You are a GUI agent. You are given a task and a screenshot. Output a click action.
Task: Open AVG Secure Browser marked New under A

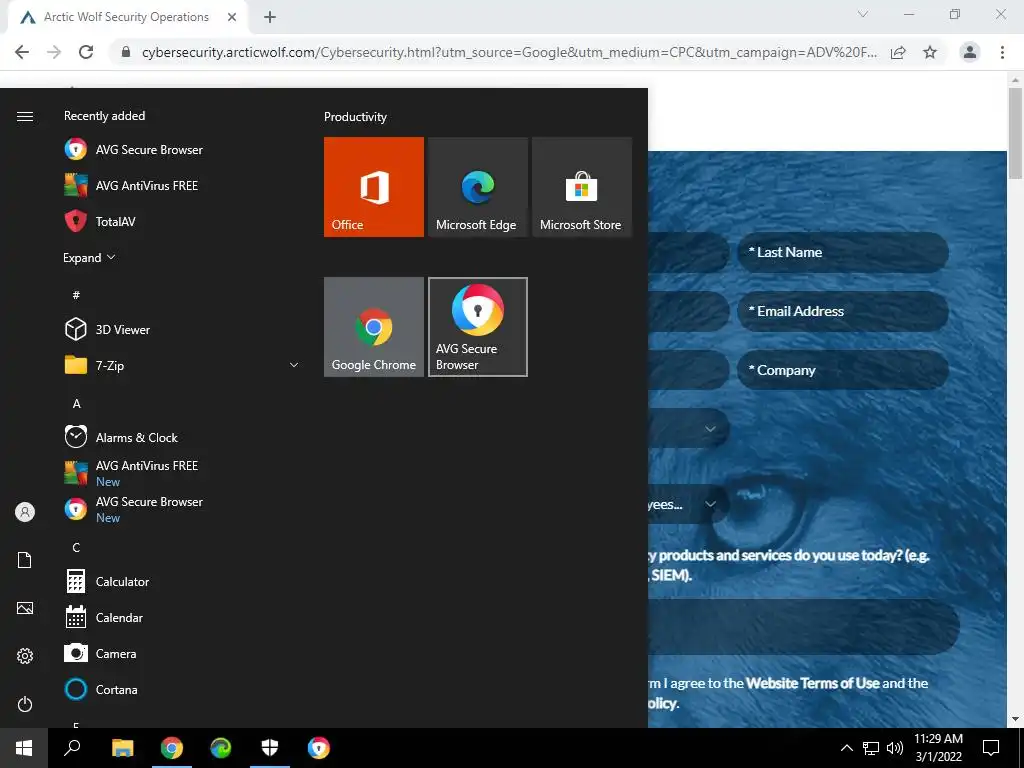[x=134, y=509]
